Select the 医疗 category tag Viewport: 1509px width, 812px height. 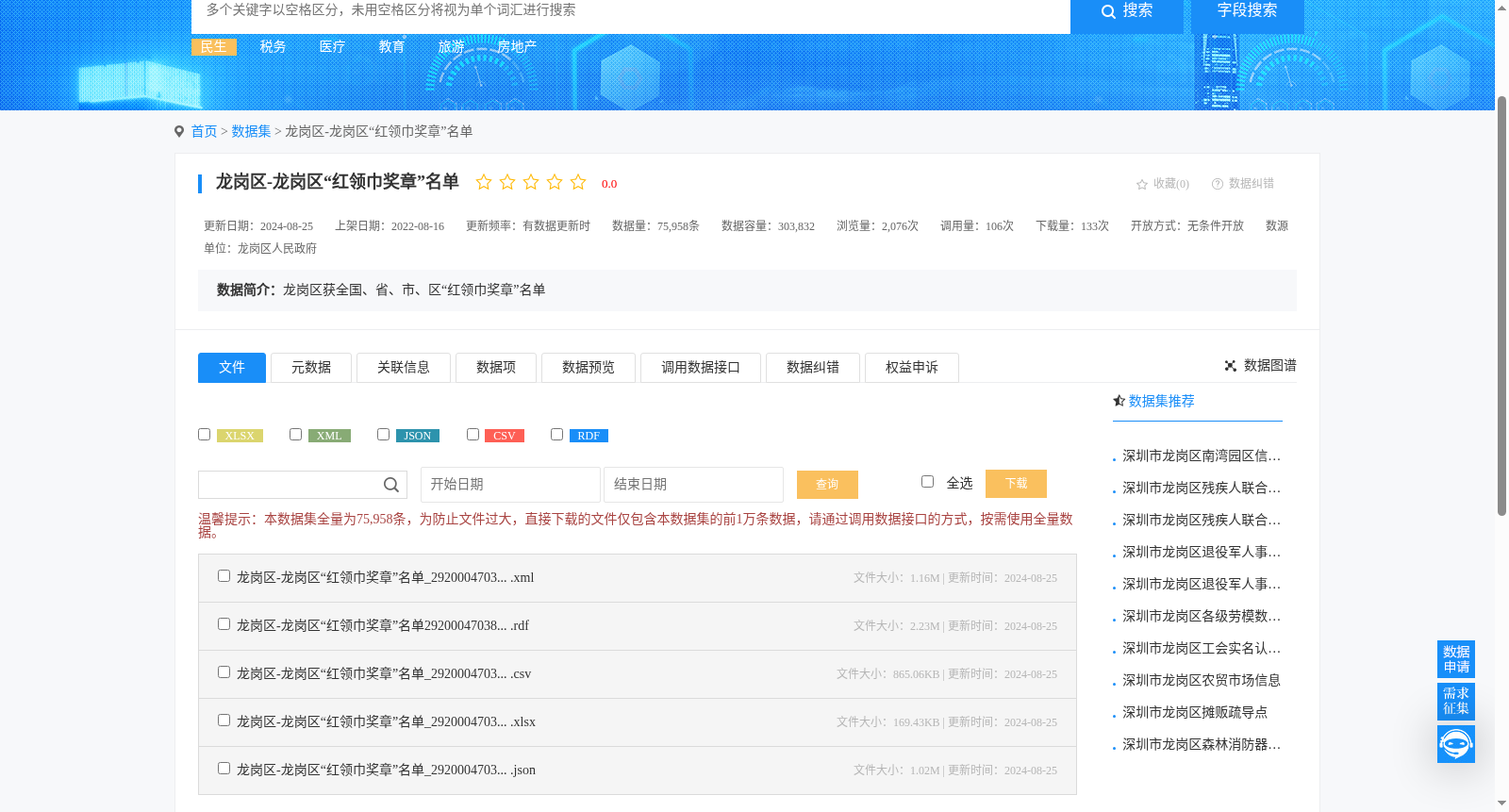pos(332,47)
